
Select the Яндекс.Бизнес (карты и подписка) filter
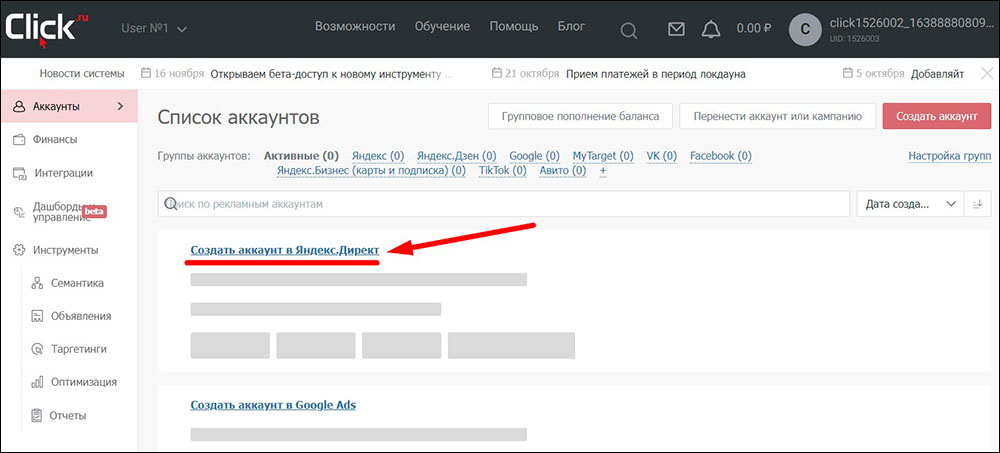tap(371, 171)
